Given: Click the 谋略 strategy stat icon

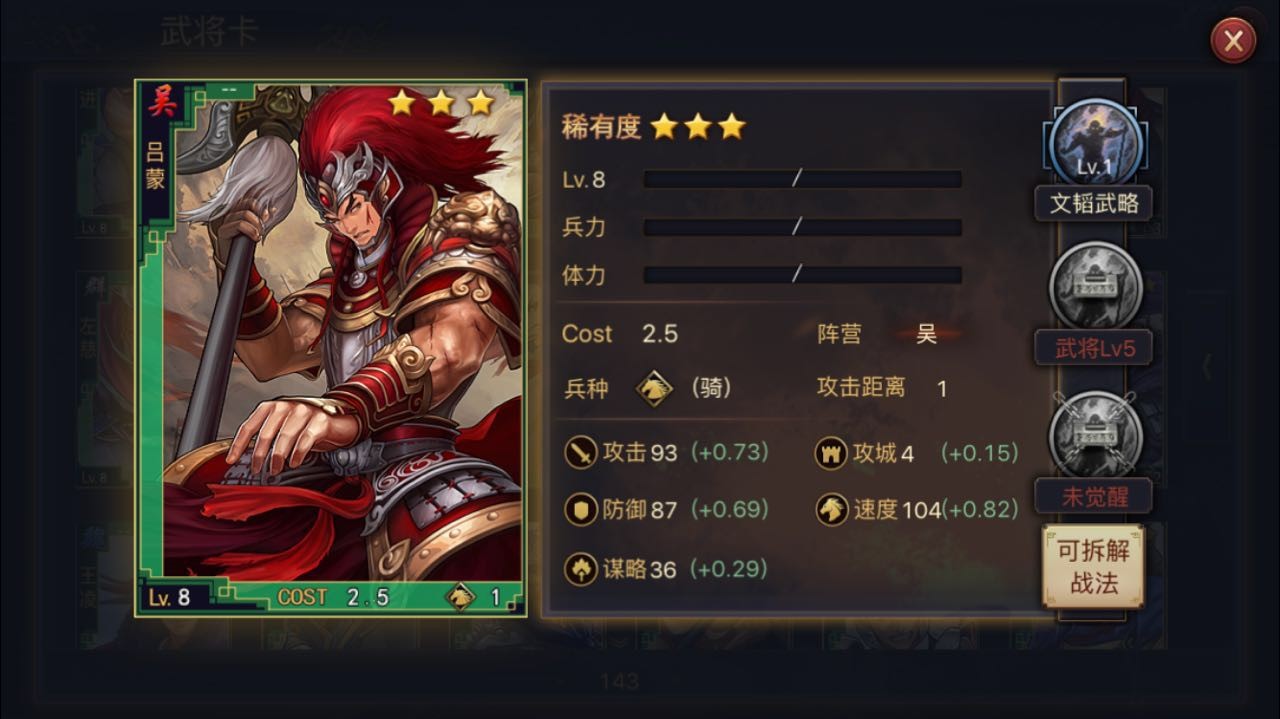Looking at the screenshot, I should point(580,569).
